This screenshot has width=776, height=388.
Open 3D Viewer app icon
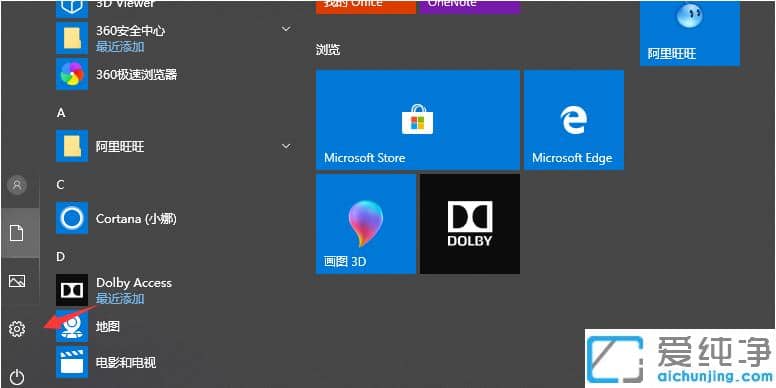pyautogui.click(x=72, y=9)
